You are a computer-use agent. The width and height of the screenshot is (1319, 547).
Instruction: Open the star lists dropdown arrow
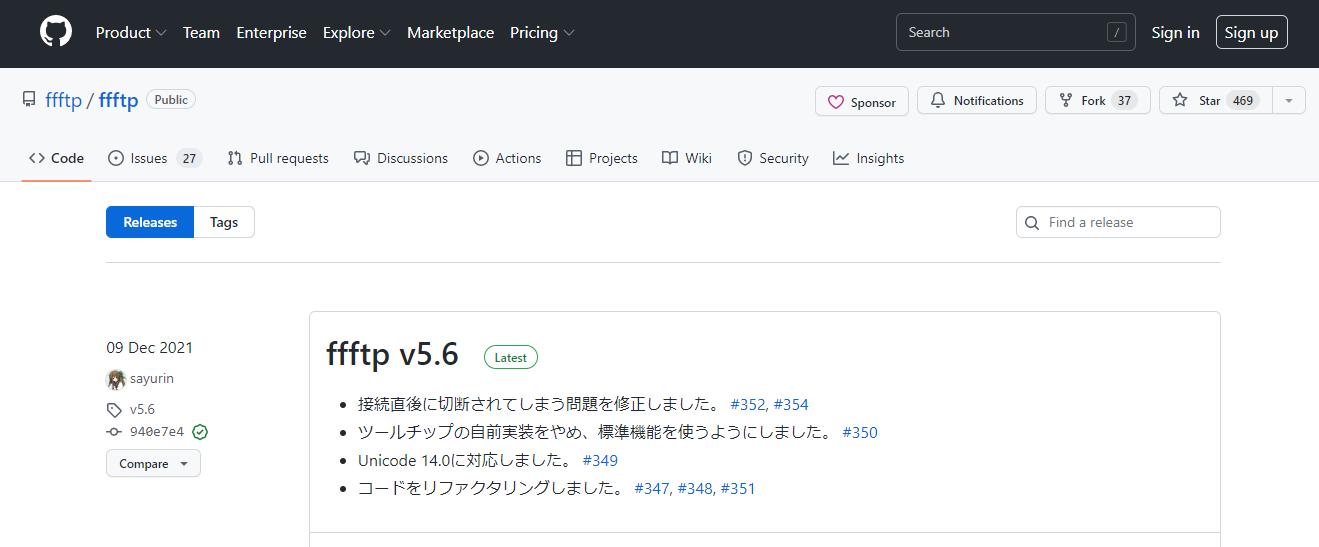tap(1289, 100)
